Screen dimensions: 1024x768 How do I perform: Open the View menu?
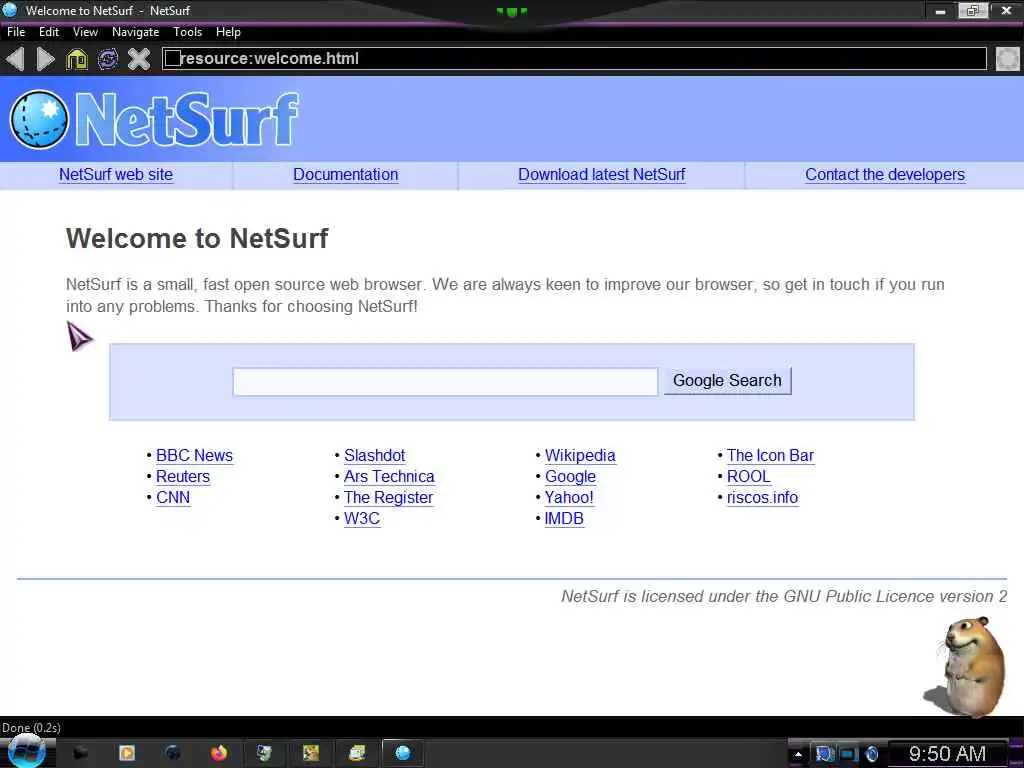(85, 32)
